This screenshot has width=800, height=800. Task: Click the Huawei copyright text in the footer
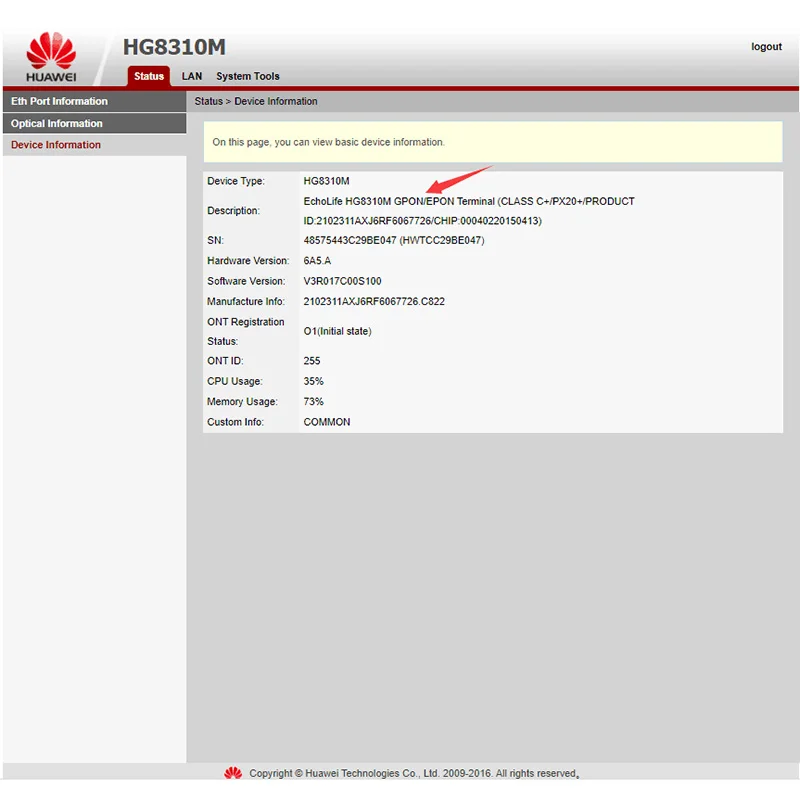coord(414,773)
